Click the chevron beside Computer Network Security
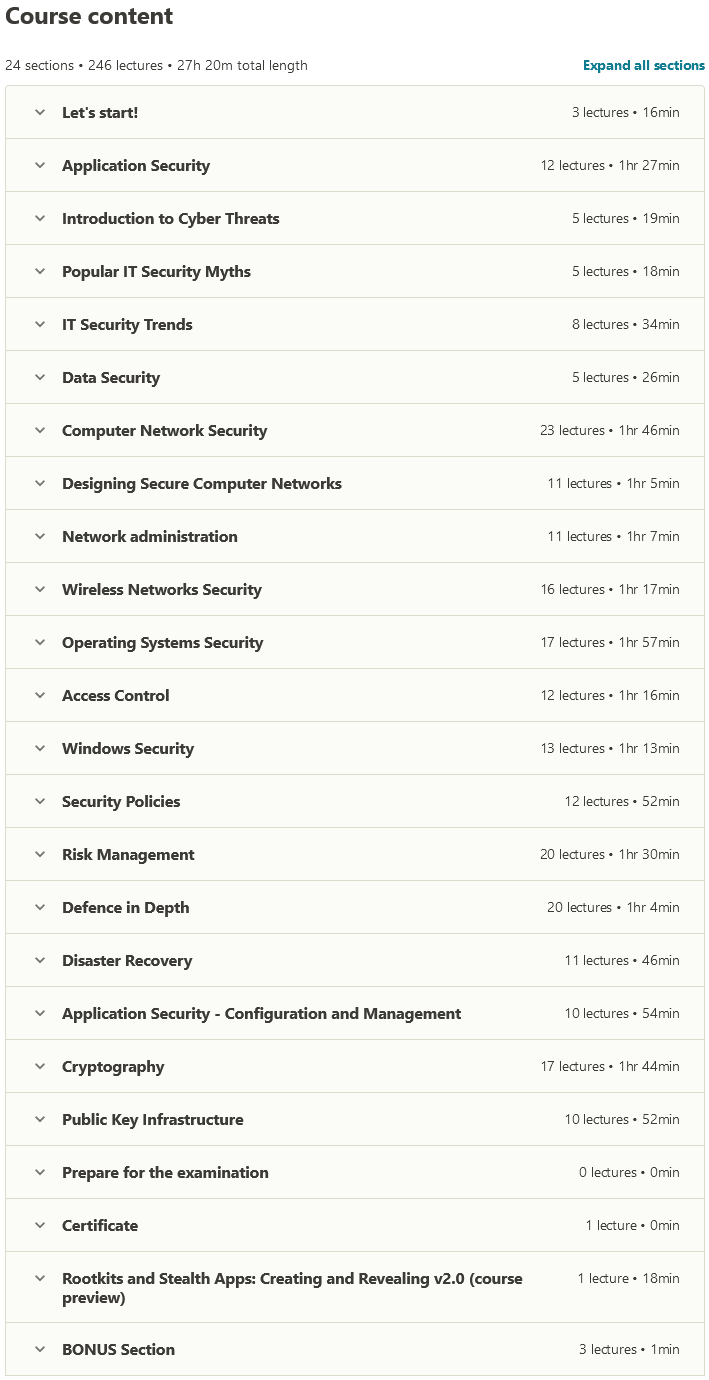Screen dimensions: 709x1380 pos(40,430)
